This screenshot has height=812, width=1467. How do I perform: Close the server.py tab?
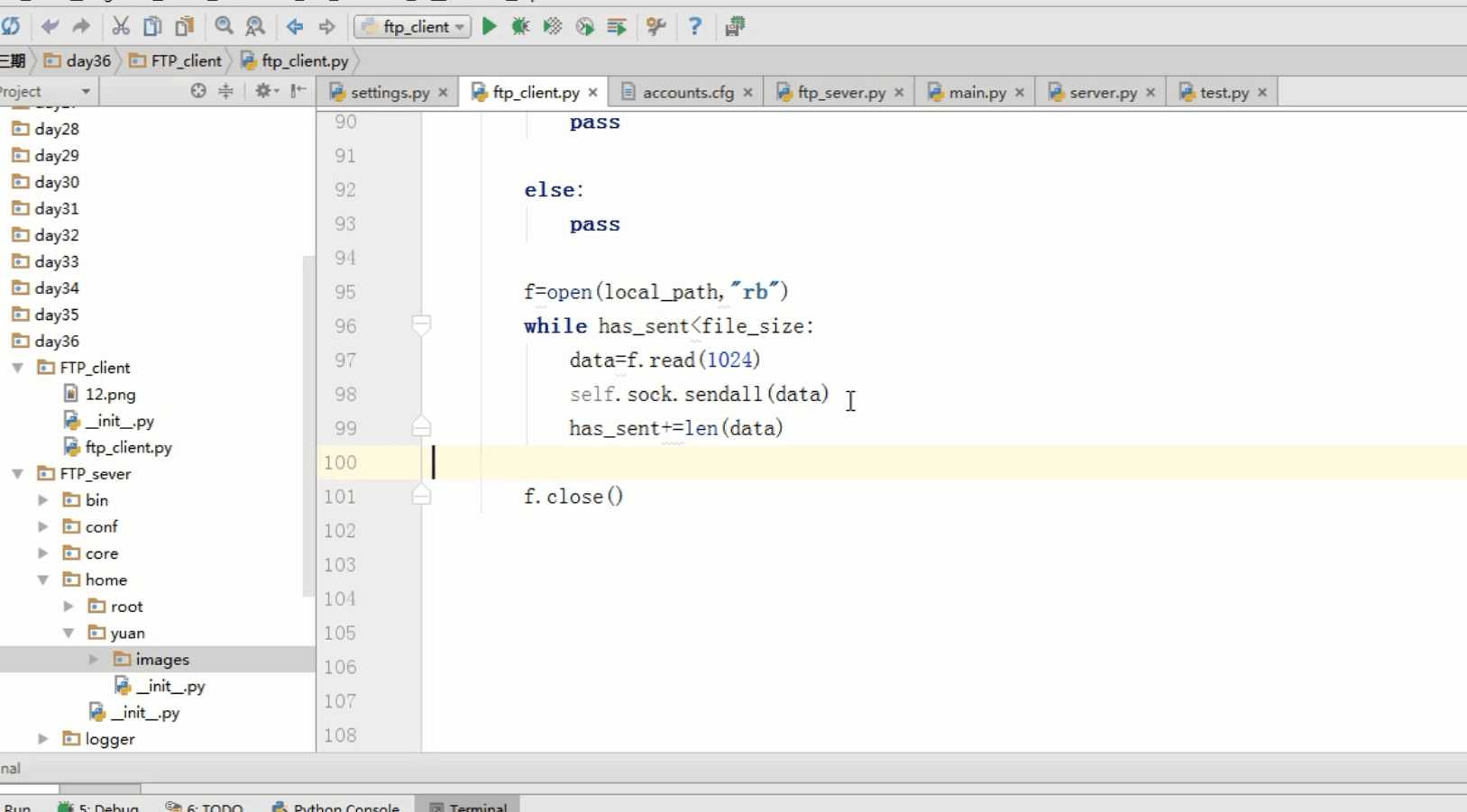(1151, 92)
